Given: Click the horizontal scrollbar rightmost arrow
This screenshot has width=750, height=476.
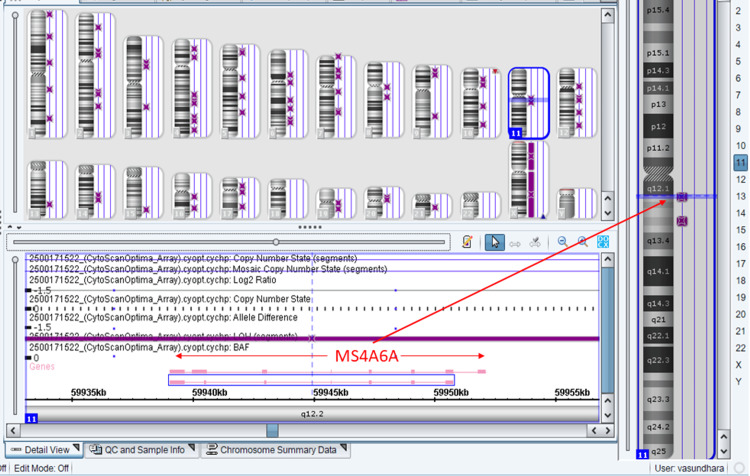Looking at the screenshot, I should tap(608, 430).
